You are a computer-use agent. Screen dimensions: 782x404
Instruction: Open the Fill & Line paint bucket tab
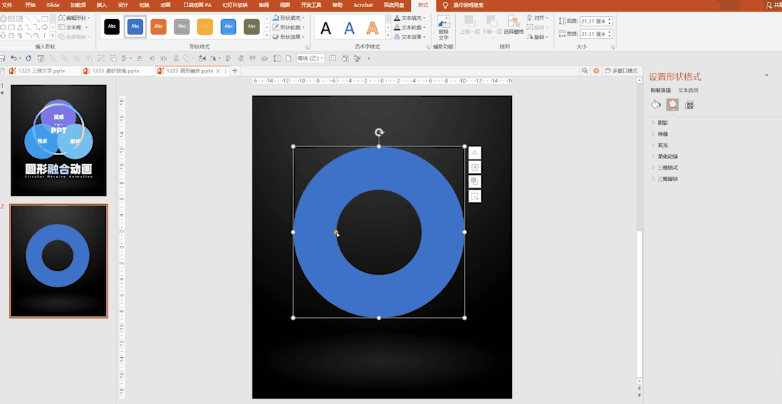(x=656, y=104)
